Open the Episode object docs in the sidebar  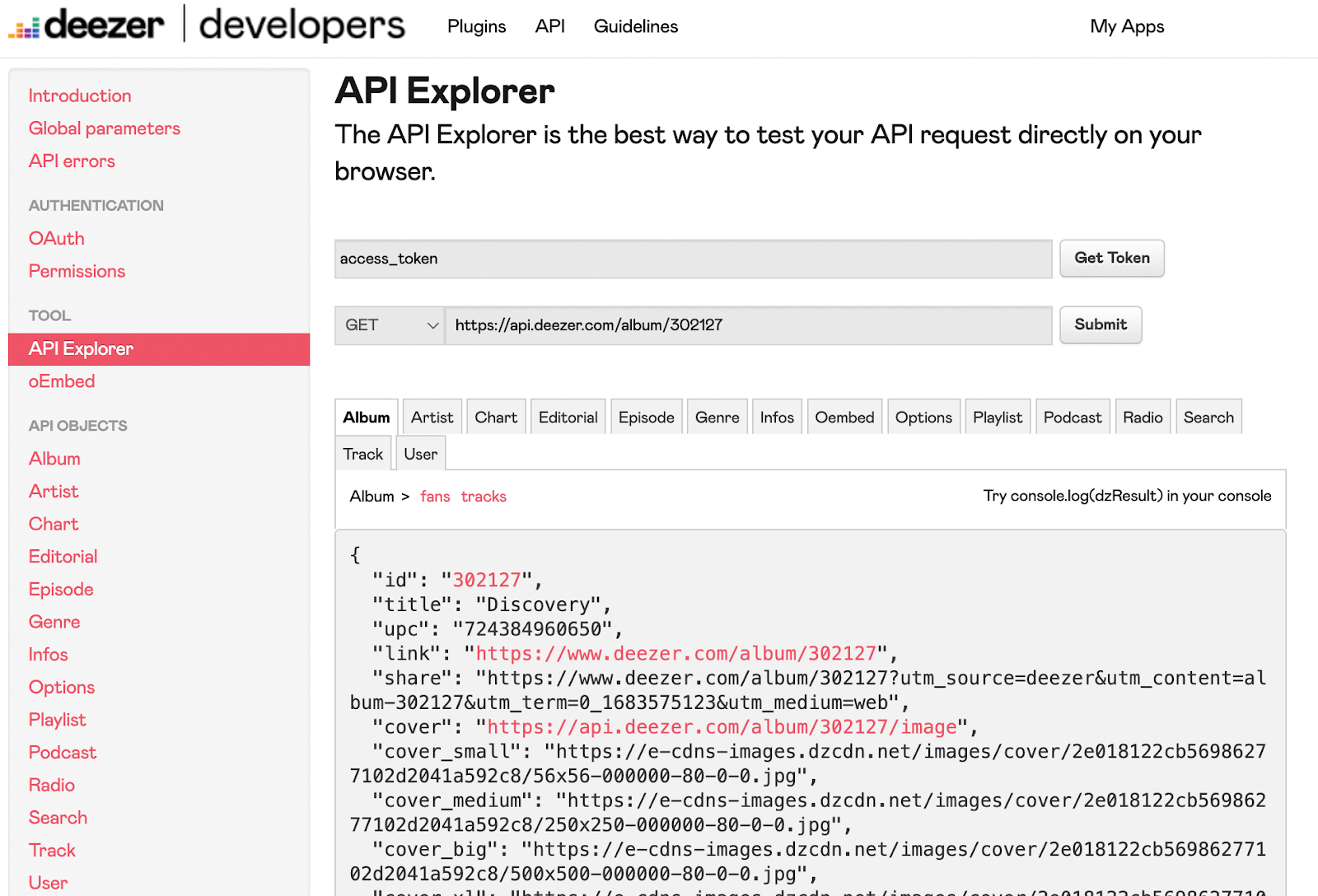[x=61, y=590]
